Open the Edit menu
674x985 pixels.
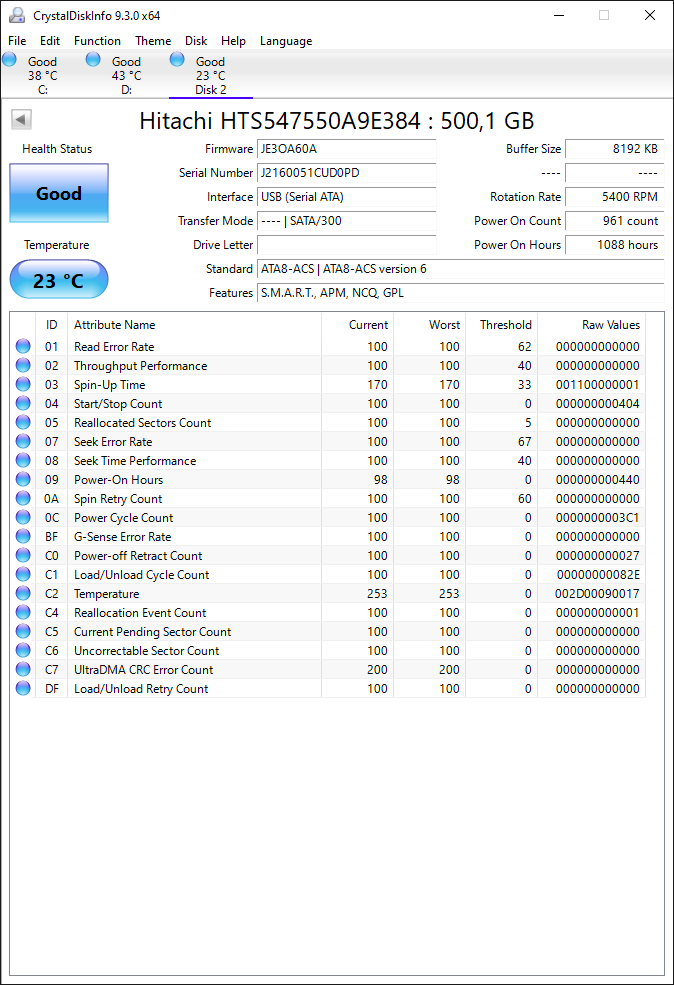[x=50, y=41]
